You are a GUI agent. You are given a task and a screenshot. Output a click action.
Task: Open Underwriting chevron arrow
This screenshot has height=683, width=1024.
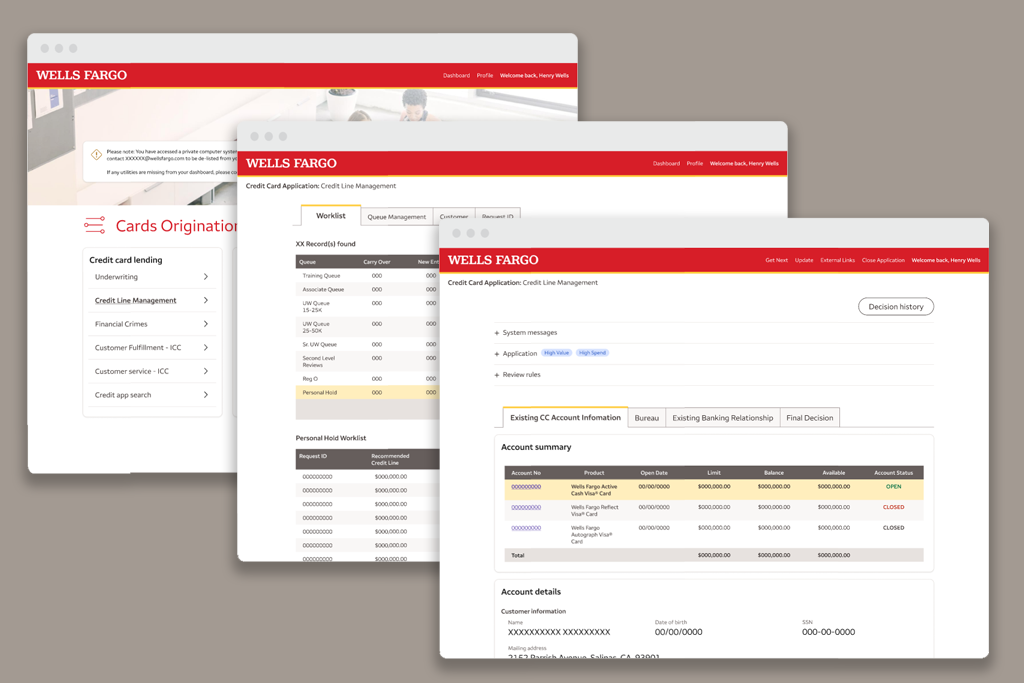pyautogui.click(x=205, y=277)
